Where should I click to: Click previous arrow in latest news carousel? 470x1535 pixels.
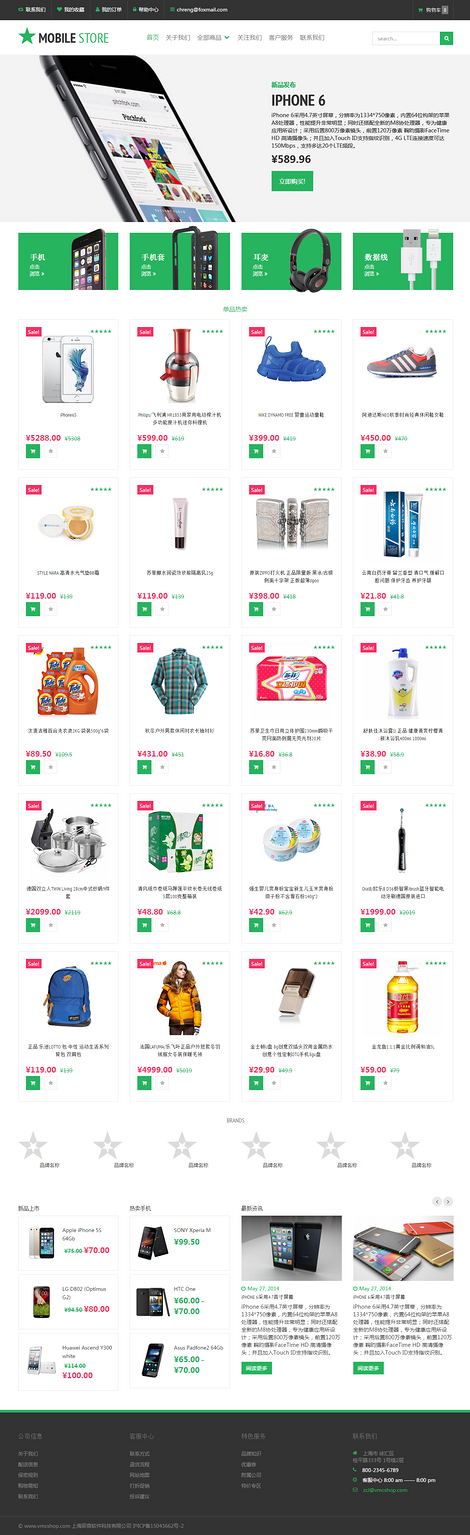point(437,1201)
